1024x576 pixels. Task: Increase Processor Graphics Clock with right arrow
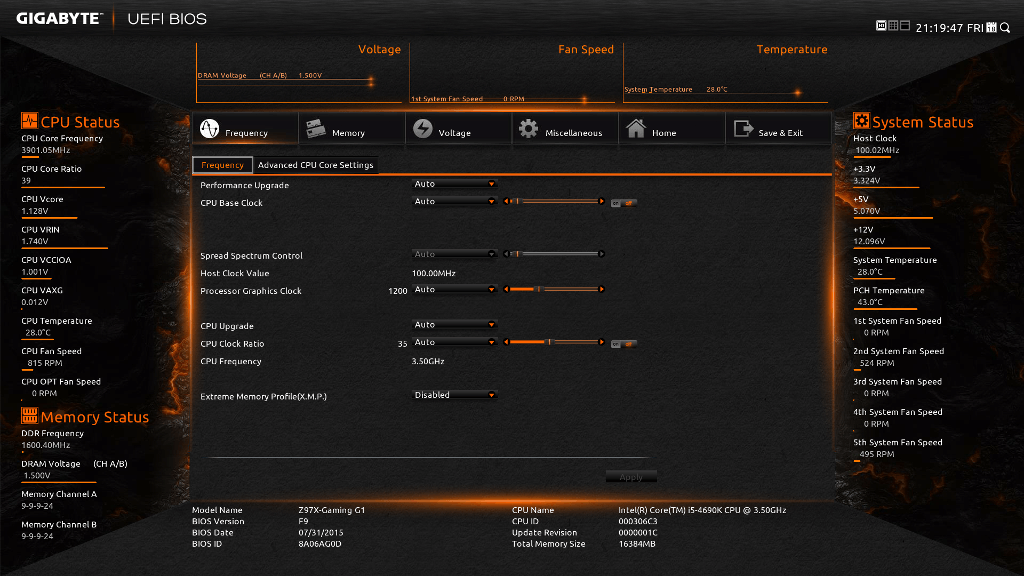601,289
